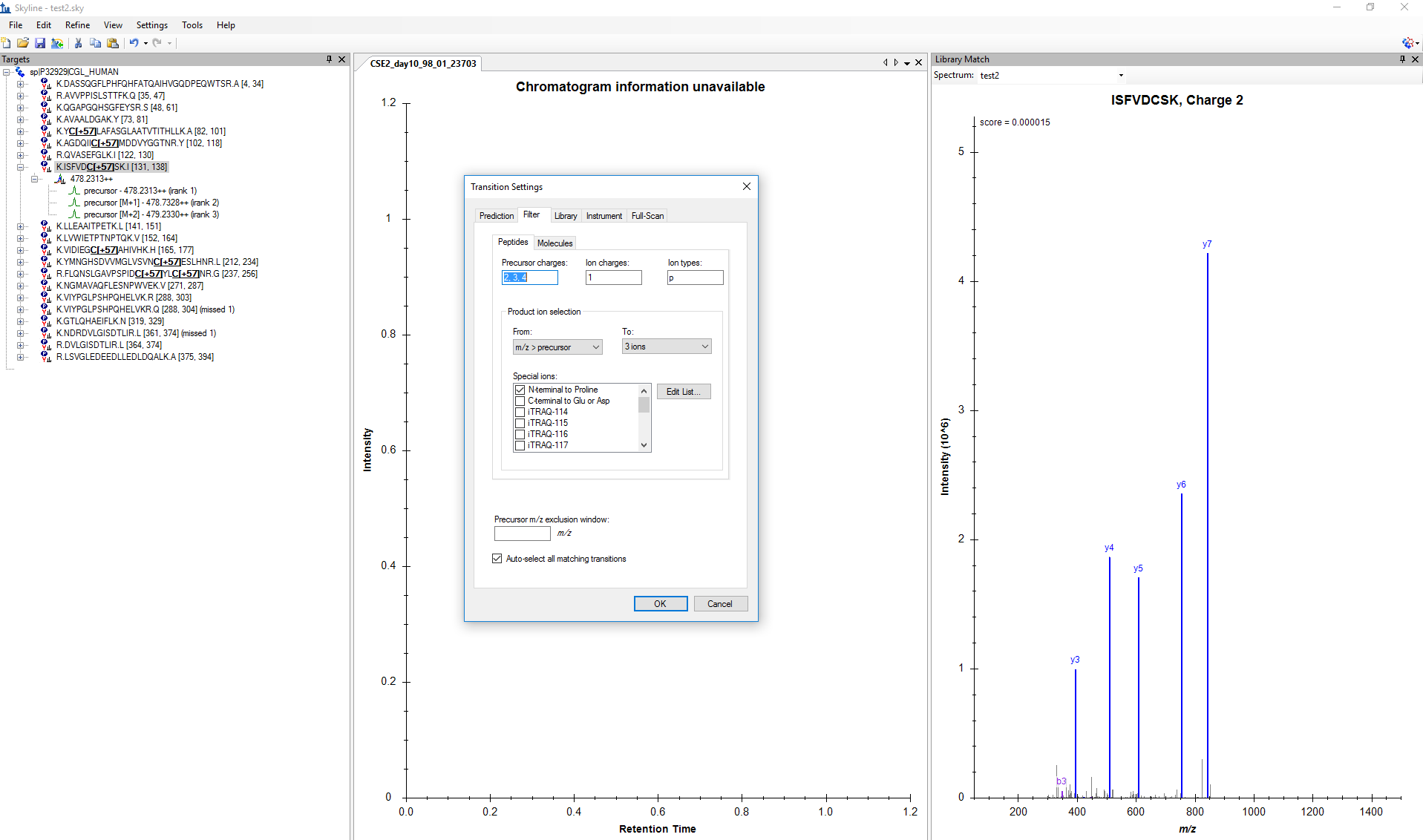This screenshot has width=1423, height=840.
Task: Pin the Targets panel
Action: click(329, 59)
